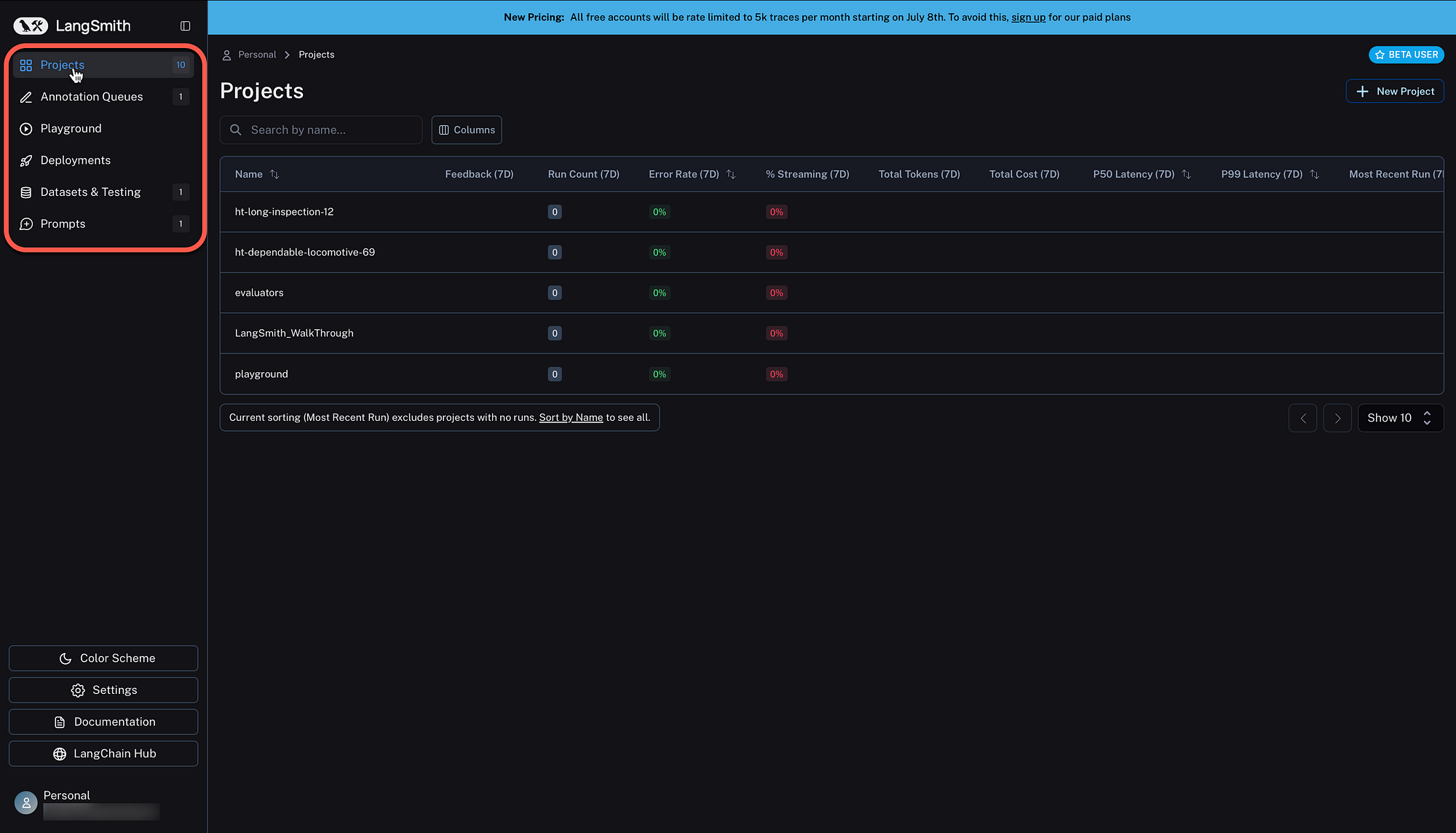The image size is (1456, 833).
Task: Open the Documentation page
Action: point(103,722)
